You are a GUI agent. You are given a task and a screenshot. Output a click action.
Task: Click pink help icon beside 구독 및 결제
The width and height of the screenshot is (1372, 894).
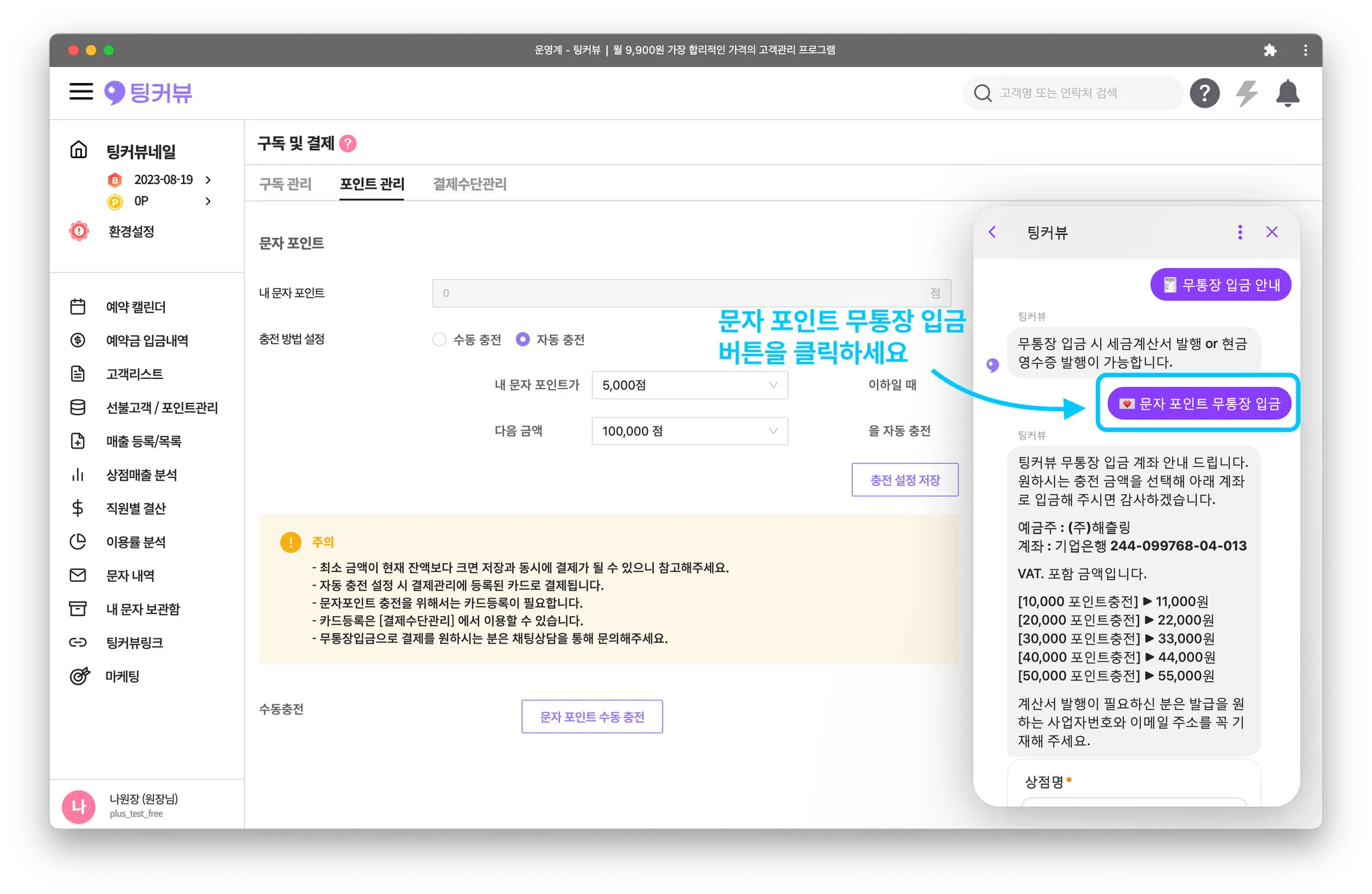point(348,143)
